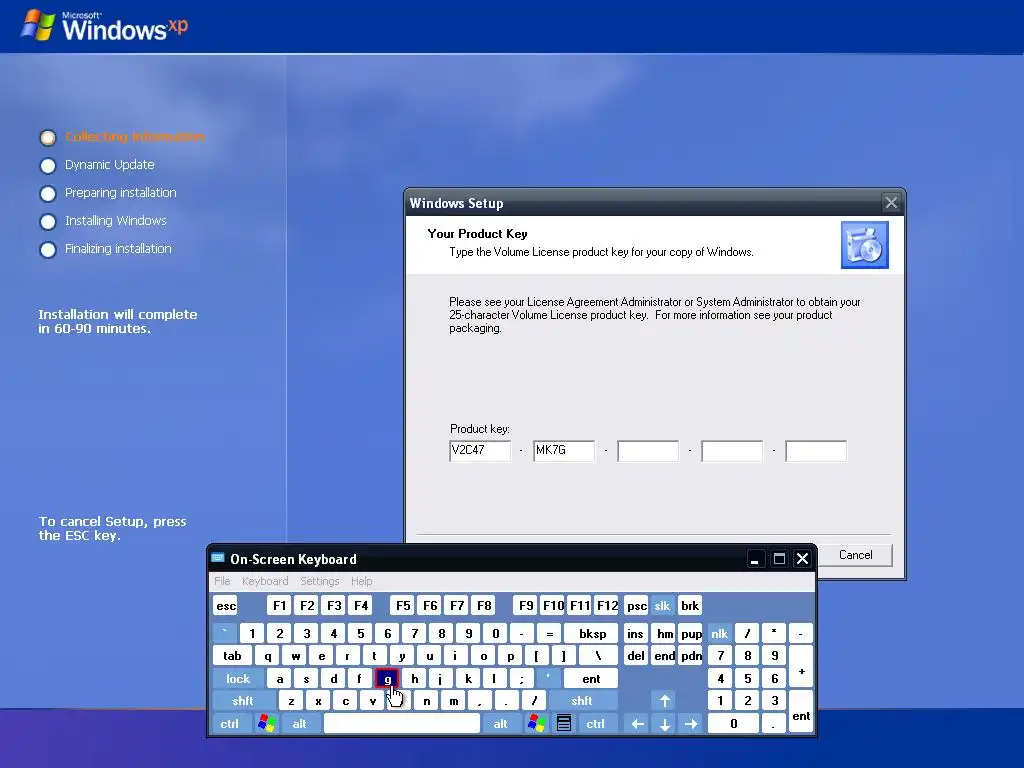The image size is (1024, 768).
Task: Toggle the slk scroll lock key
Action: (662, 605)
